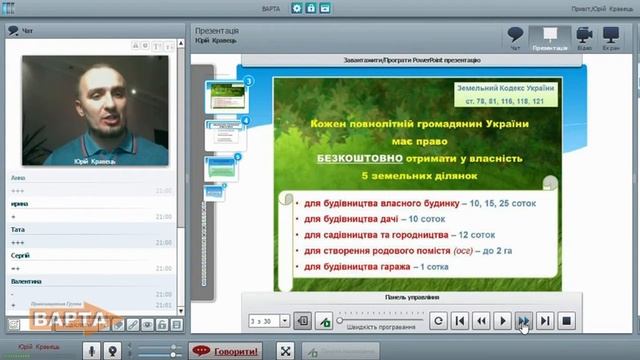
Task: Click the Панель управління header
Action: [x=412, y=297]
